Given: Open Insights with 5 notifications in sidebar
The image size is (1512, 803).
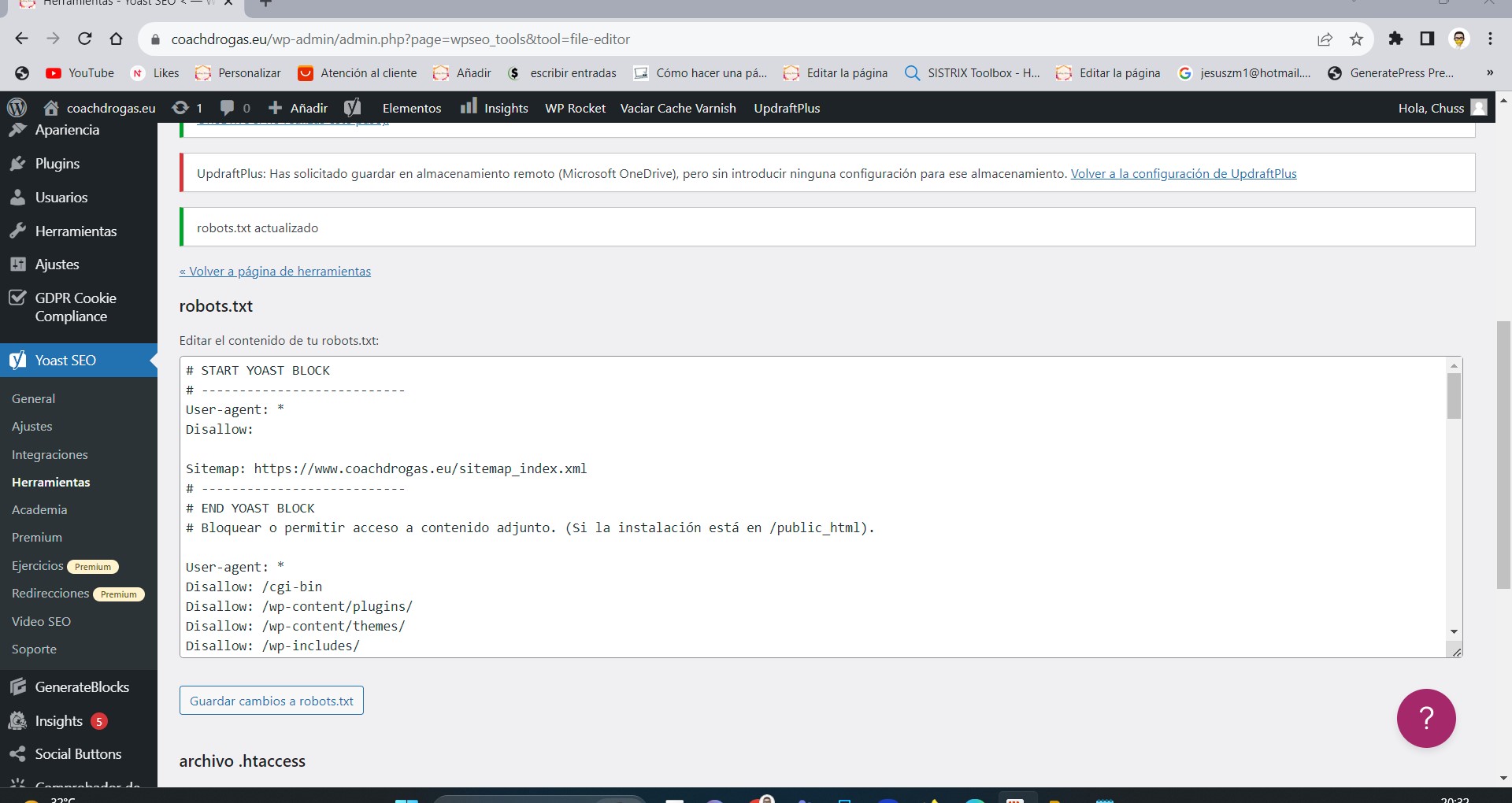Looking at the screenshot, I should click(x=59, y=721).
